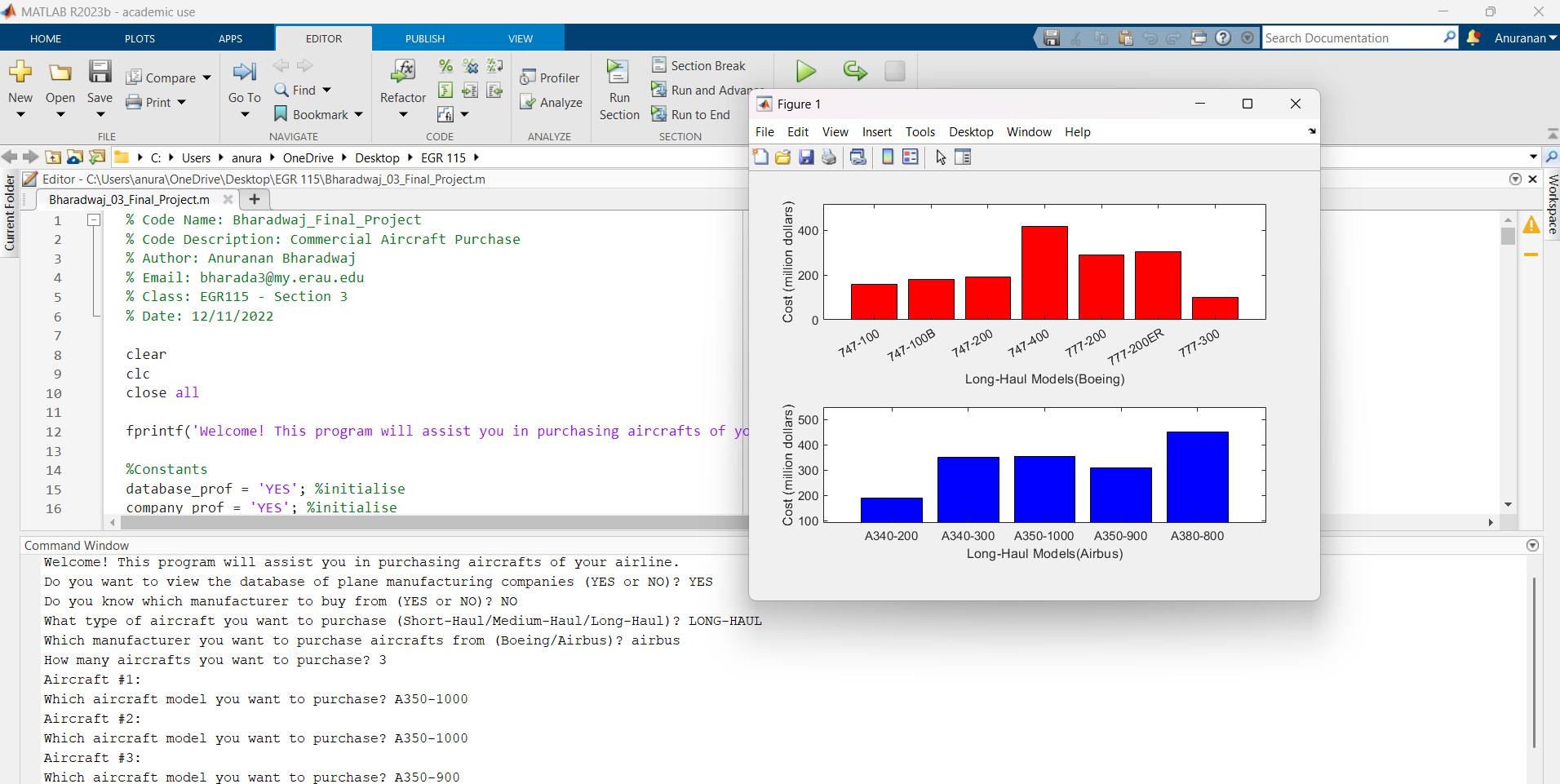Click the Decrease indent icon in the CODE group

[x=494, y=91]
